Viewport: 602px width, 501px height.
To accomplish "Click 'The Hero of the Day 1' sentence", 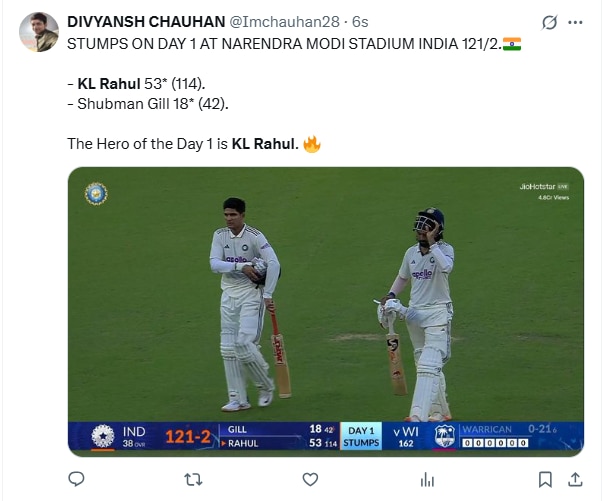I will (x=150, y=143).
